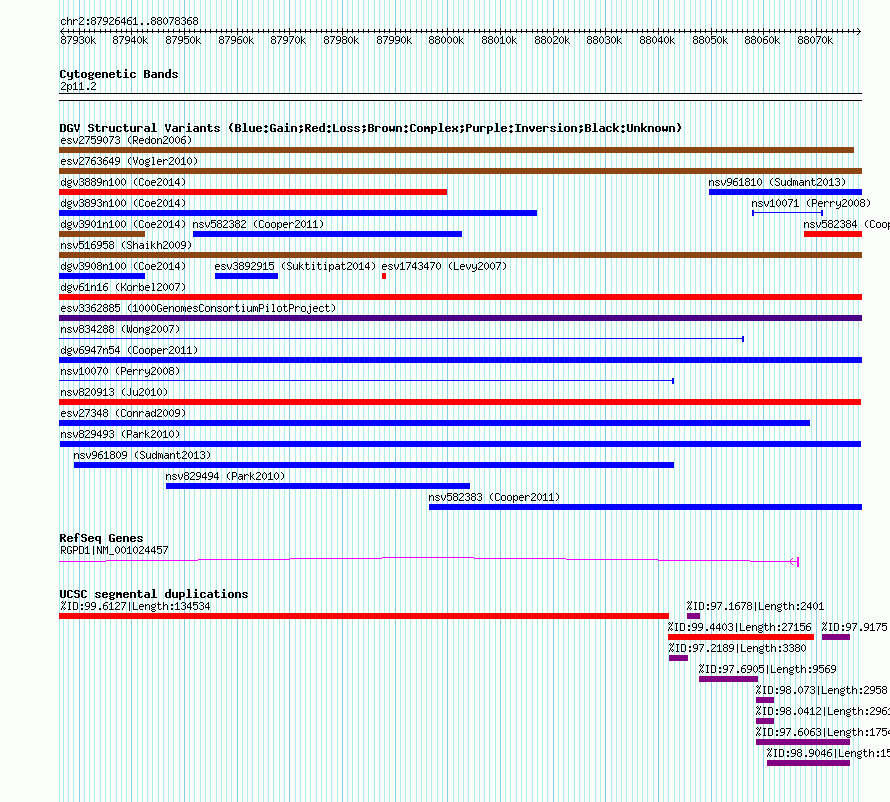Click the small red esv1743470 loss marker
Image resolution: width=890 pixels, height=802 pixels.
pyautogui.click(x=384, y=276)
